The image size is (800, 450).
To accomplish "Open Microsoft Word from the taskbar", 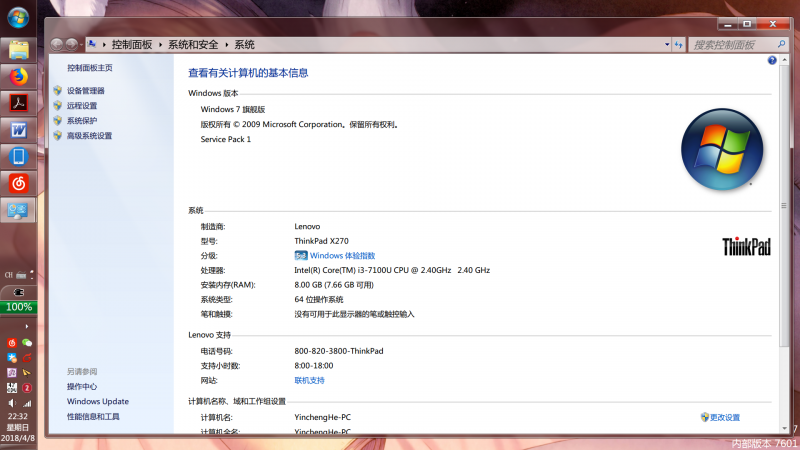I will (18, 130).
